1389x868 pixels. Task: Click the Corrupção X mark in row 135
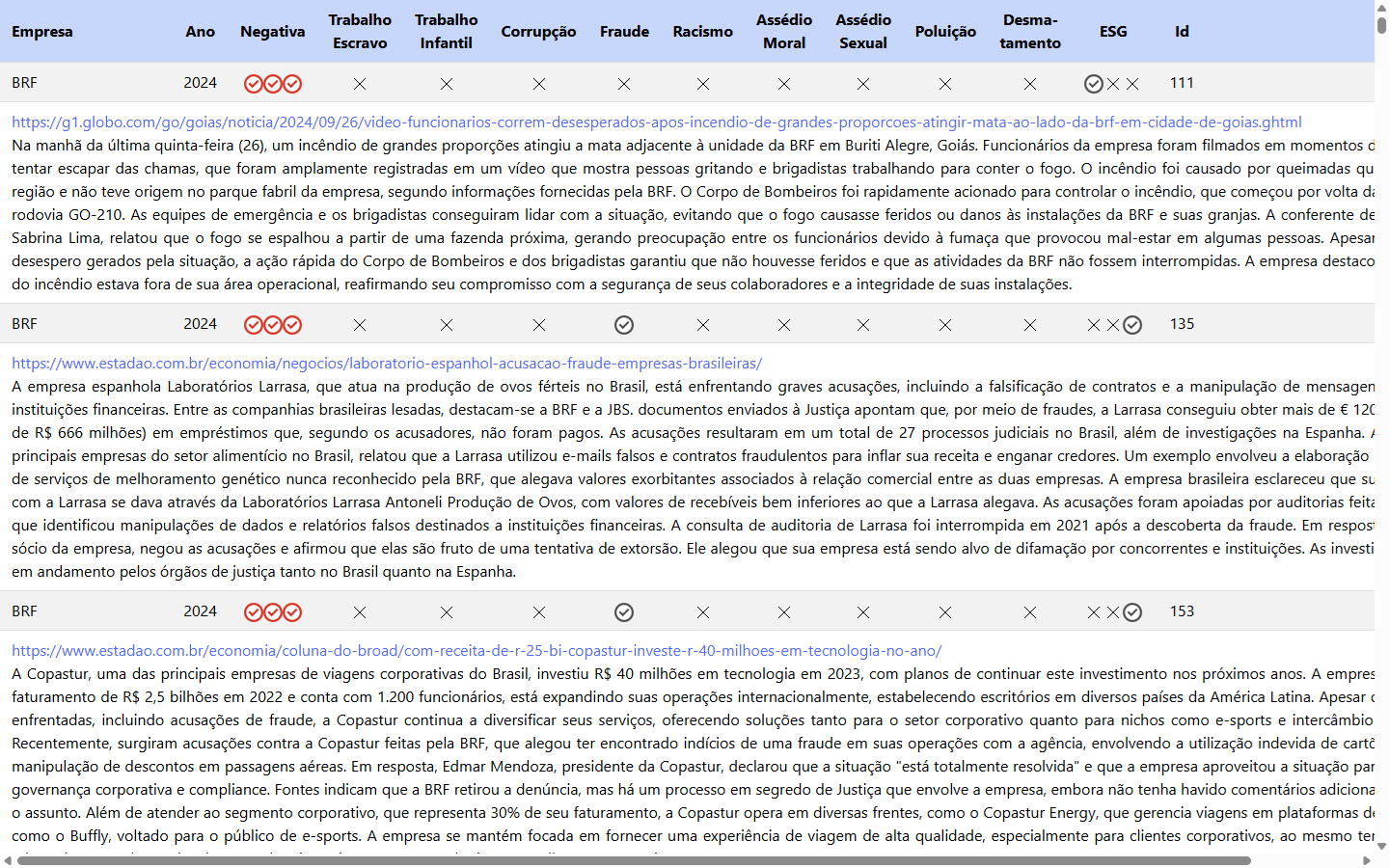coord(539,325)
